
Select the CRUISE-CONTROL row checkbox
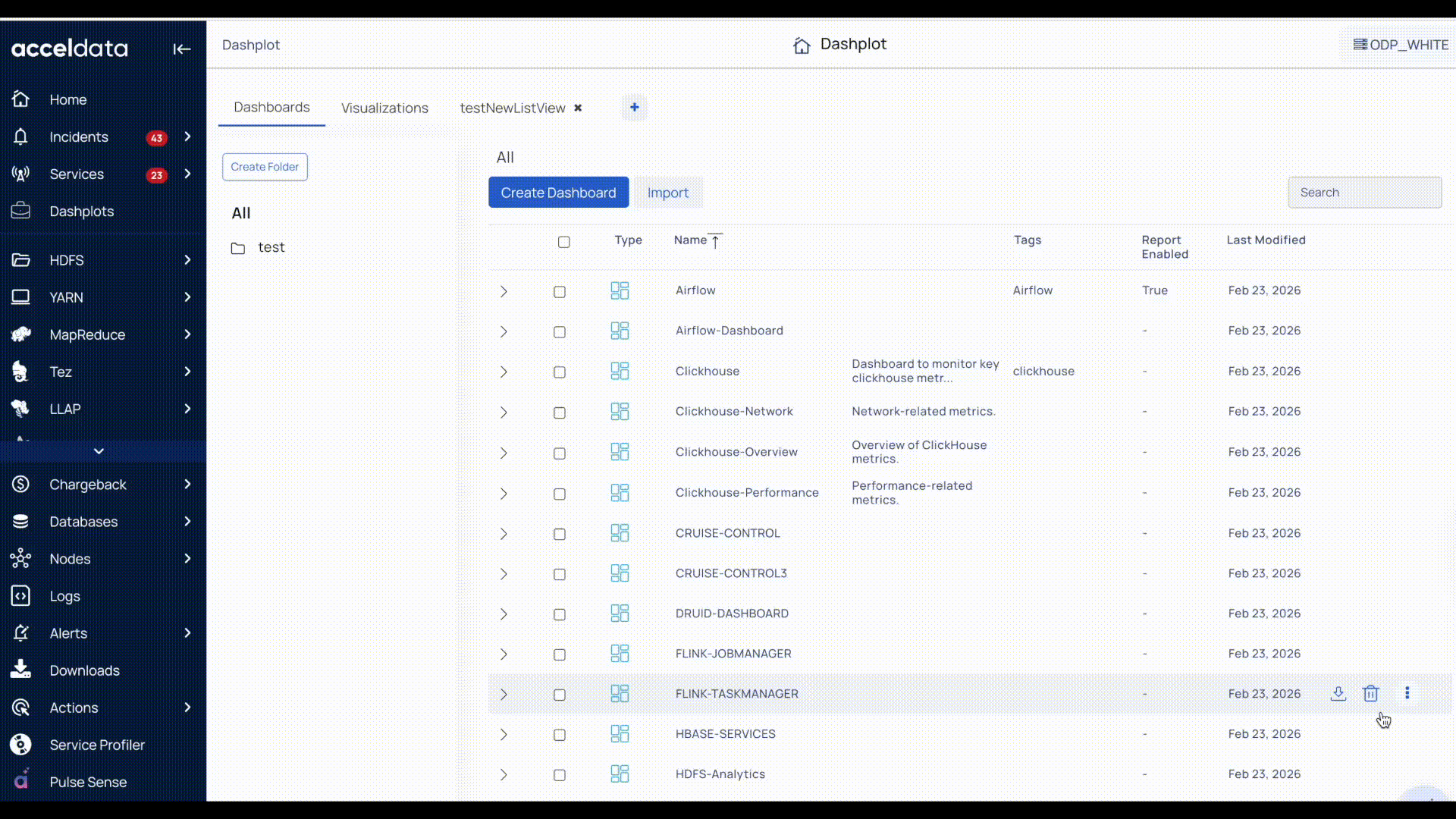click(x=560, y=535)
